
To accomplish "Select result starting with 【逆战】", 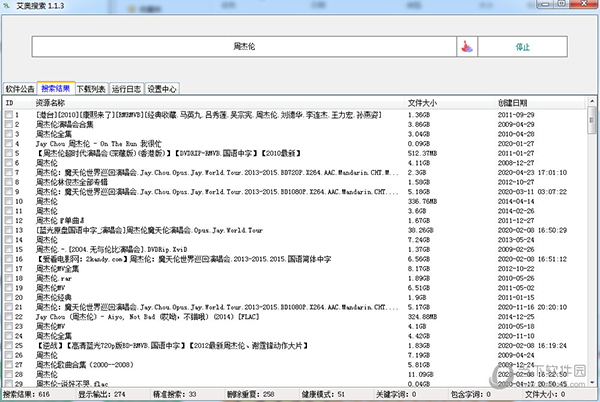I will 172,346.
